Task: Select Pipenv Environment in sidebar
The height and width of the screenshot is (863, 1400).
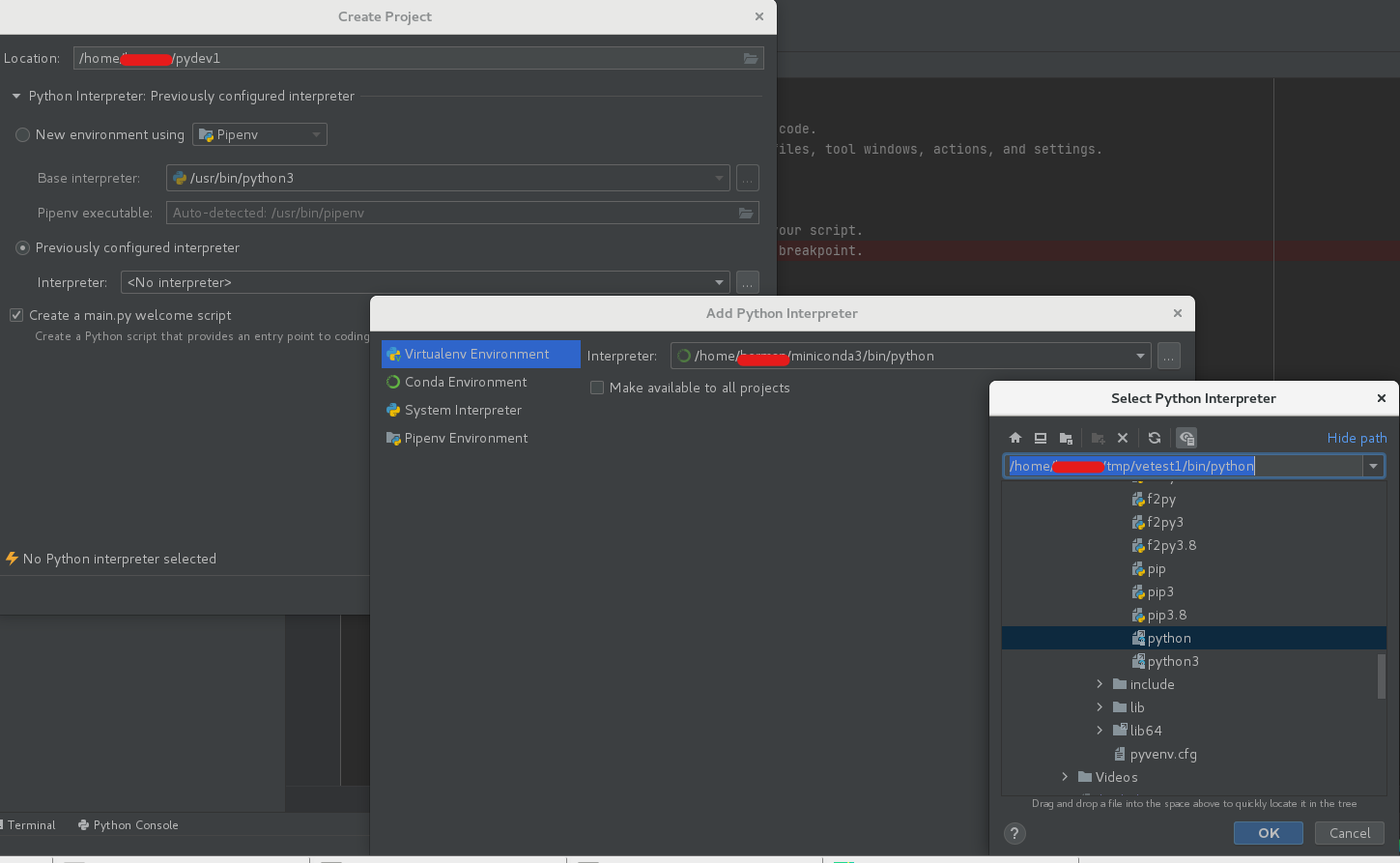Action: point(481,438)
